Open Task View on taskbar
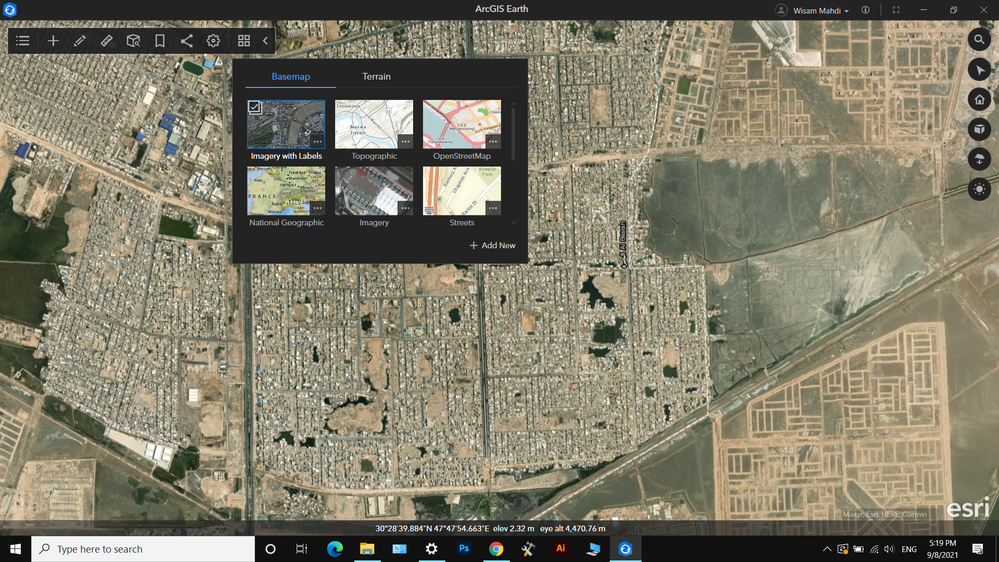This screenshot has width=999, height=562. pyautogui.click(x=302, y=549)
